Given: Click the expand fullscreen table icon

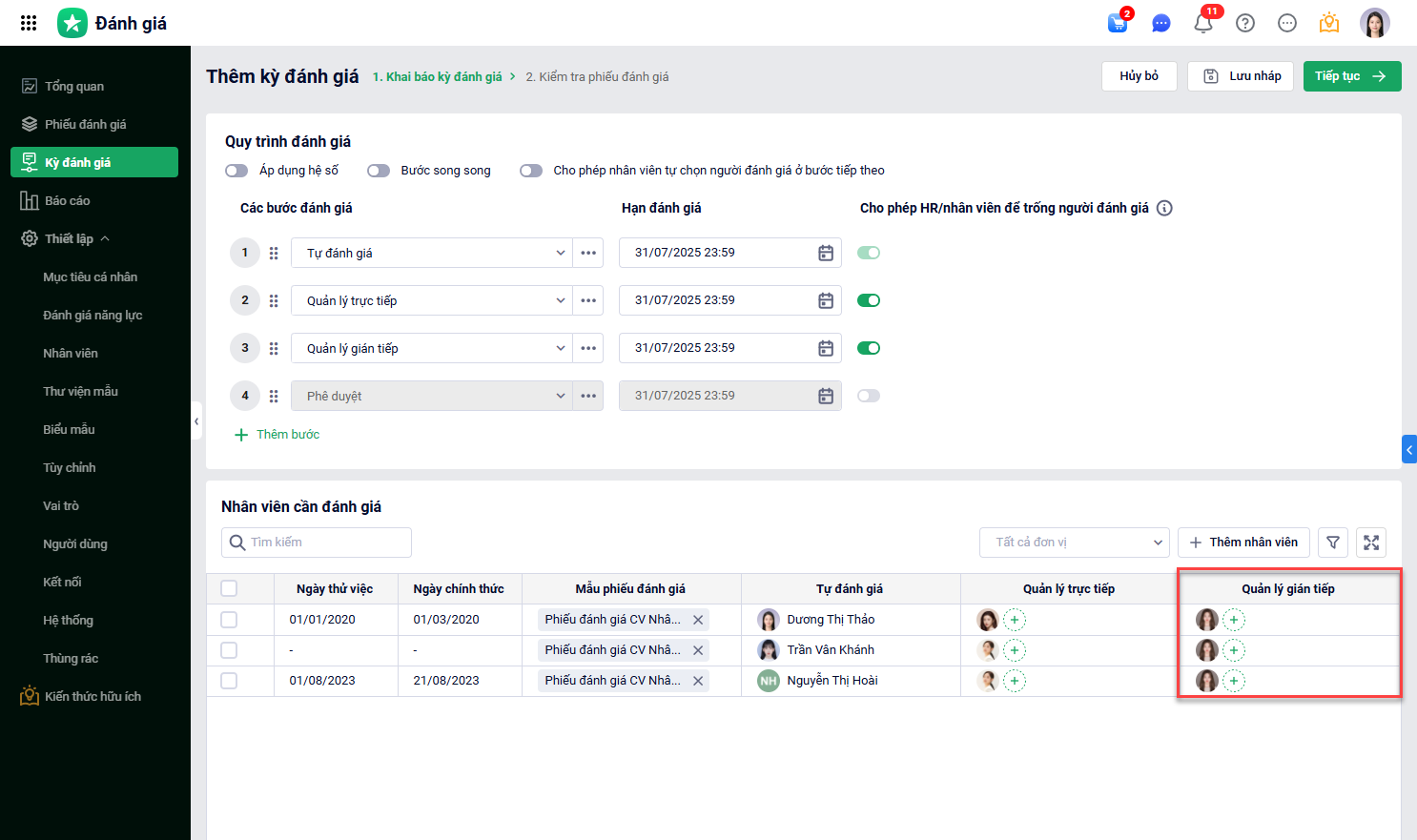Looking at the screenshot, I should [x=1371, y=543].
